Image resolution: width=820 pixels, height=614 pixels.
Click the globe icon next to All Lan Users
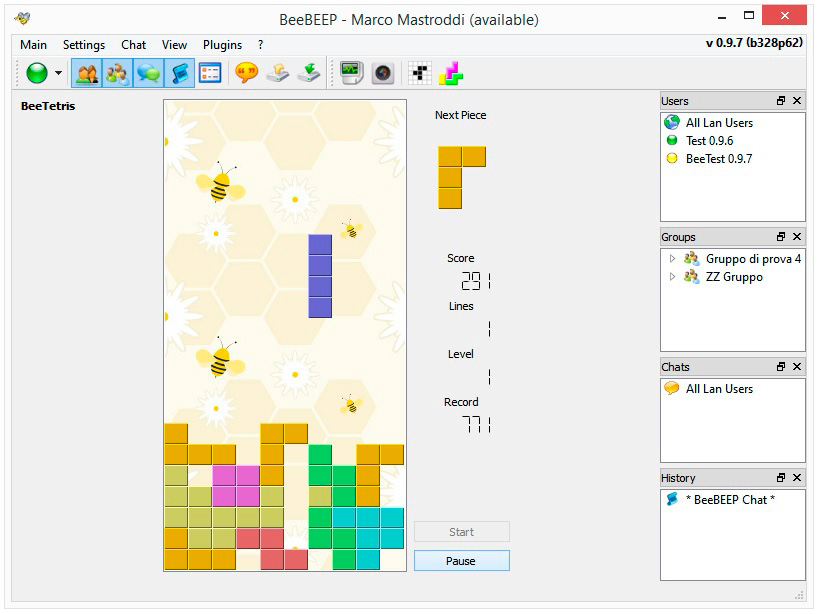coord(672,122)
